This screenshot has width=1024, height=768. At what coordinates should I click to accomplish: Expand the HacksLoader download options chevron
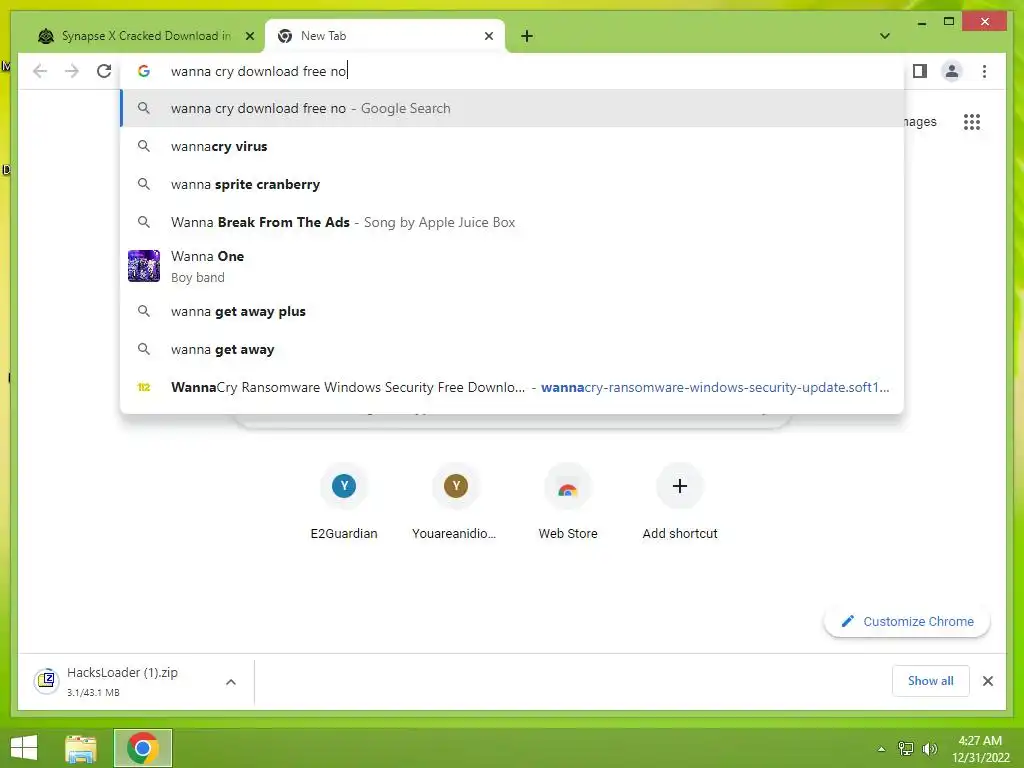pos(231,682)
